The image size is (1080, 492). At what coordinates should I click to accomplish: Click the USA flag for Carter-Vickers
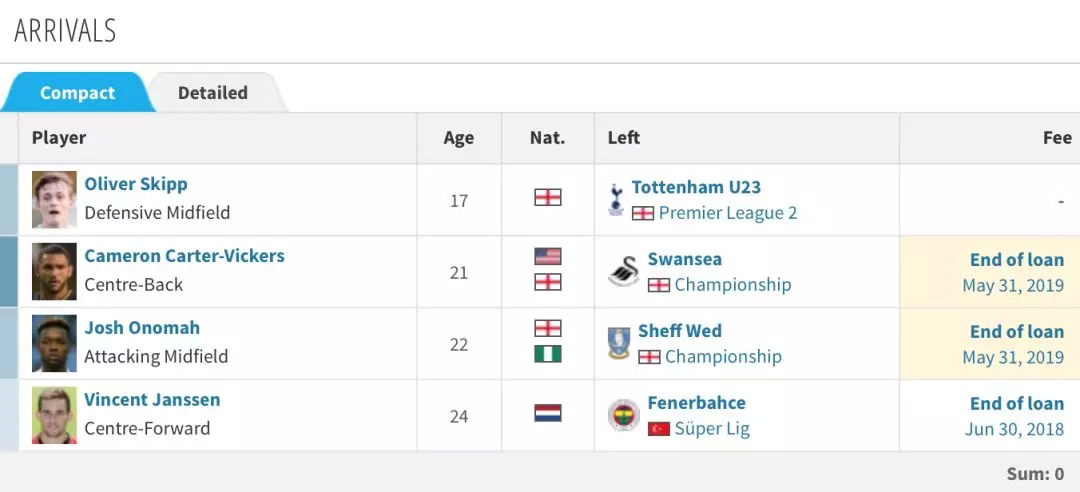pyautogui.click(x=547, y=257)
